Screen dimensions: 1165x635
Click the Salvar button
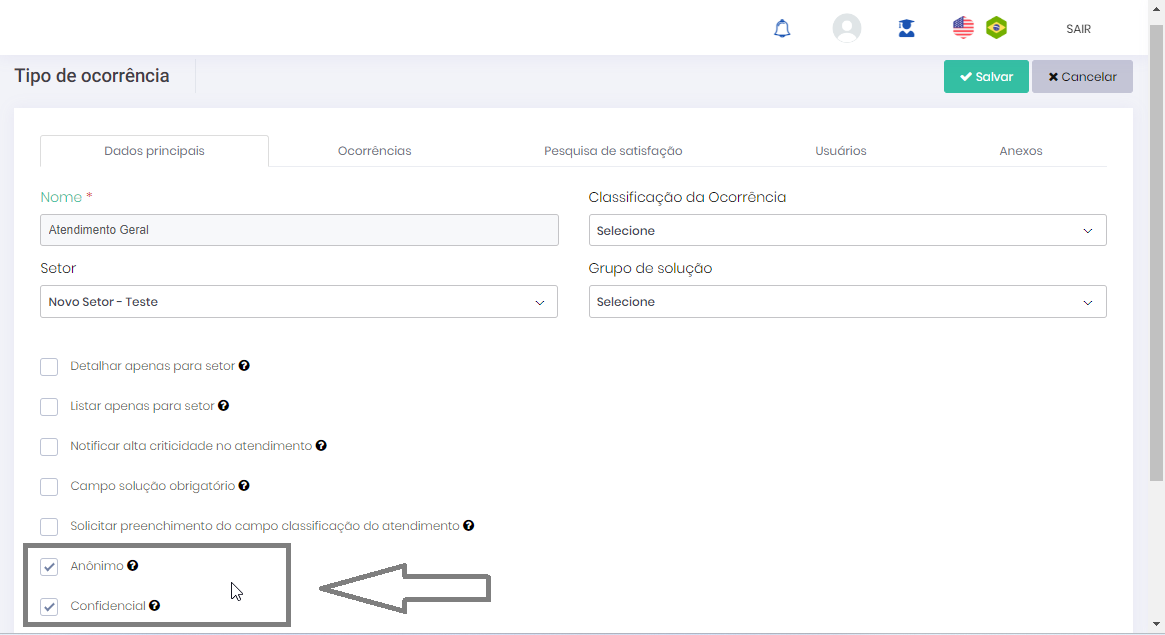986,77
